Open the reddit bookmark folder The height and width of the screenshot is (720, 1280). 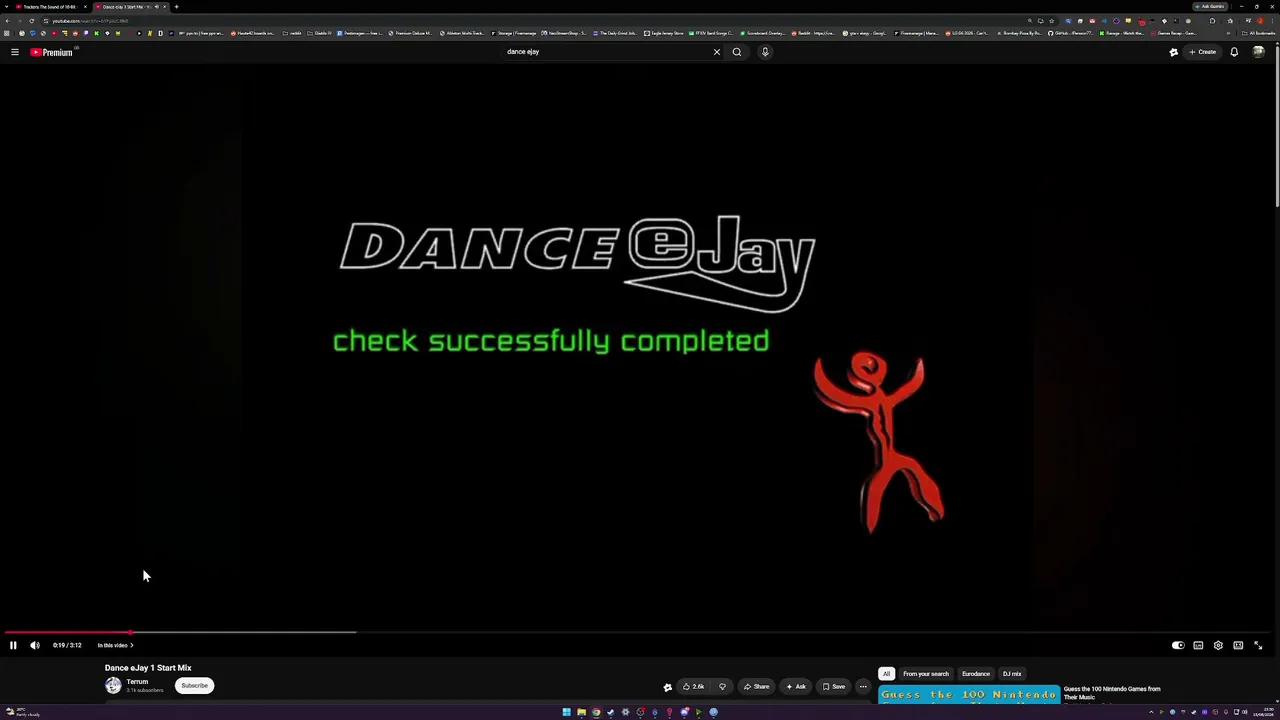(x=292, y=33)
